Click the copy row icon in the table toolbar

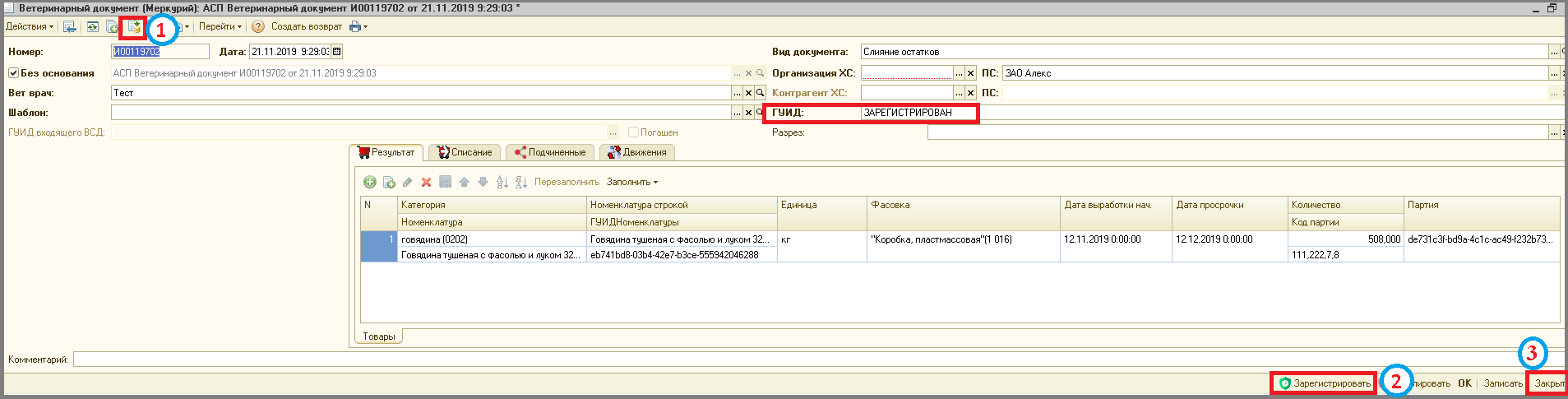pyautogui.click(x=389, y=182)
